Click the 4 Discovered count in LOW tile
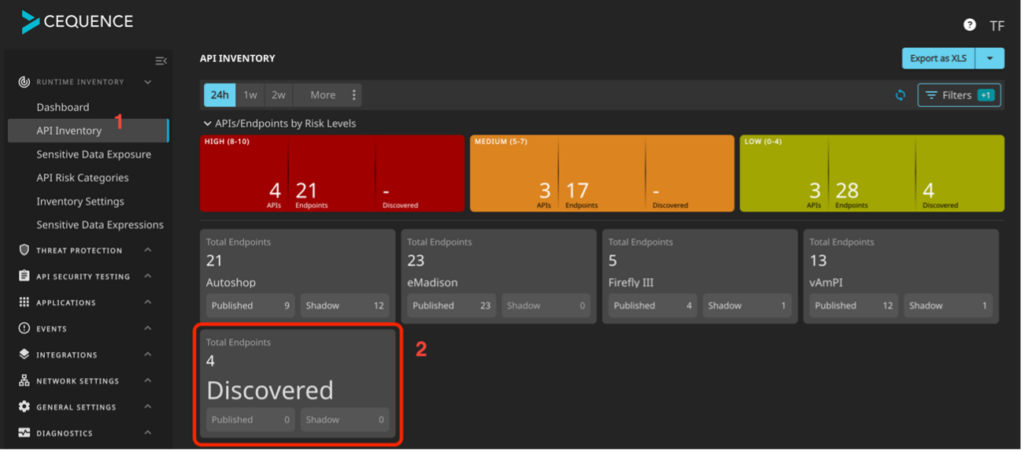 (x=928, y=191)
